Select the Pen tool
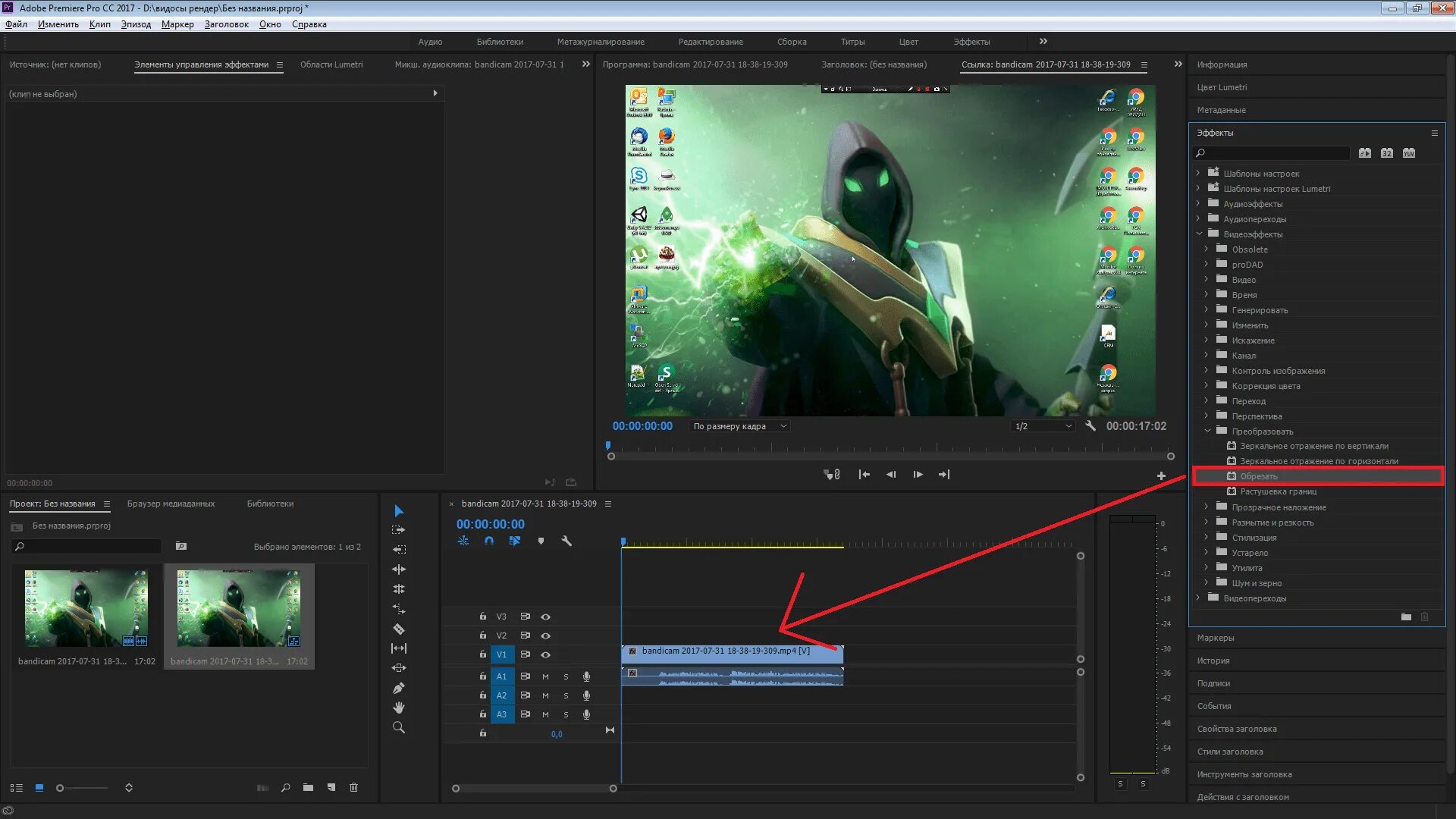 (x=399, y=688)
